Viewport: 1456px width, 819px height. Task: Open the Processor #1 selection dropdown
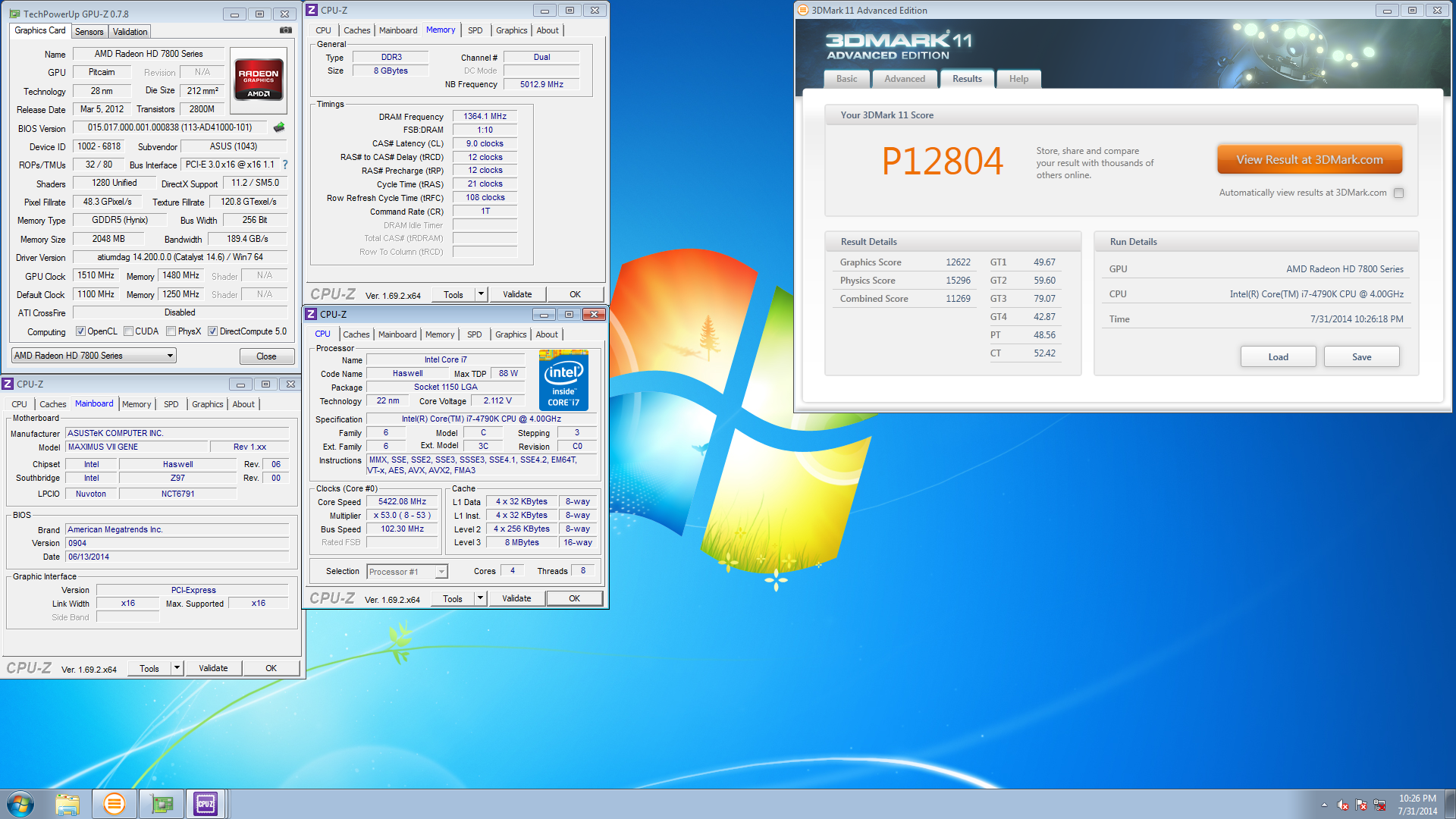(x=407, y=572)
